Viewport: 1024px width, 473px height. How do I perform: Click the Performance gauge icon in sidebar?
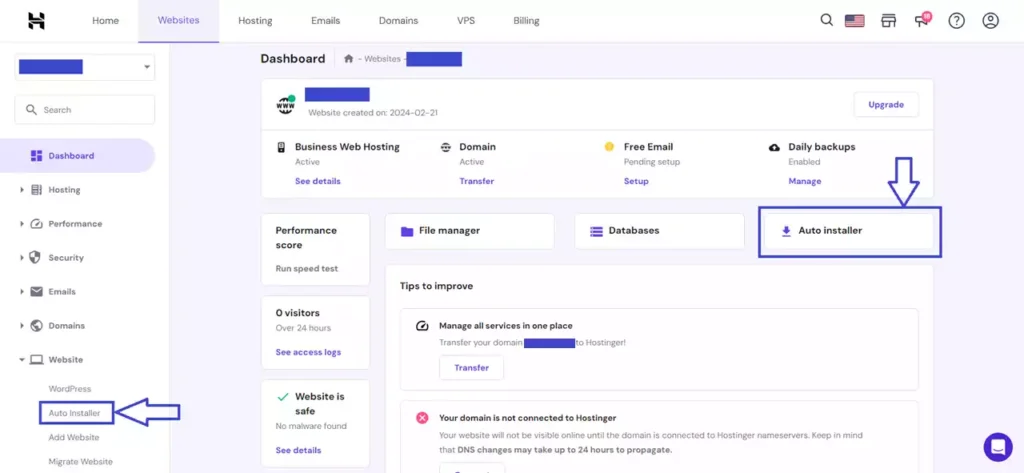[36, 223]
